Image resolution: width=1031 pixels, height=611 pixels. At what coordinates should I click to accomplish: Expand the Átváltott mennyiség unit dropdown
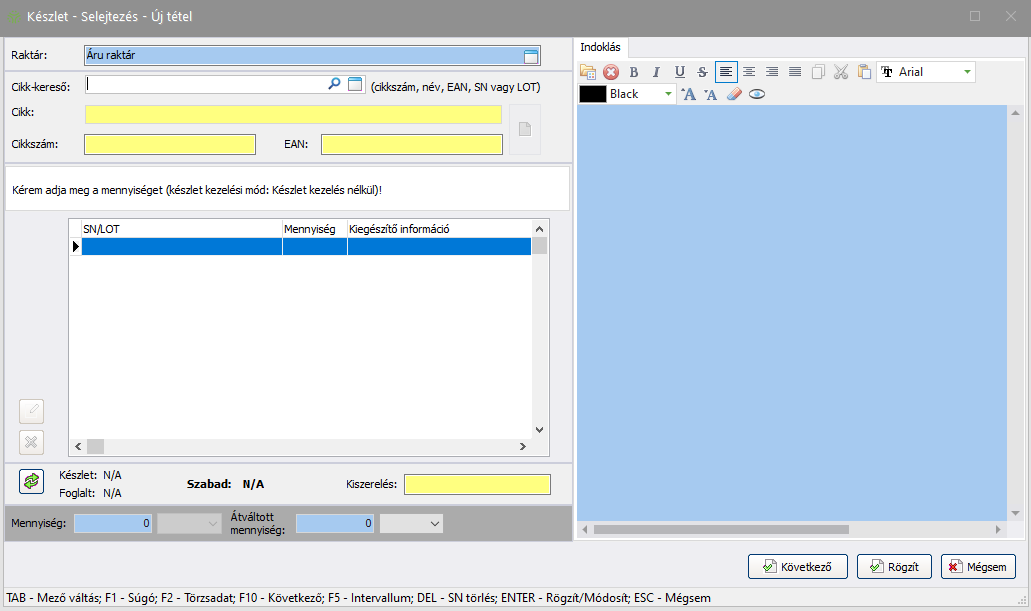(x=434, y=523)
